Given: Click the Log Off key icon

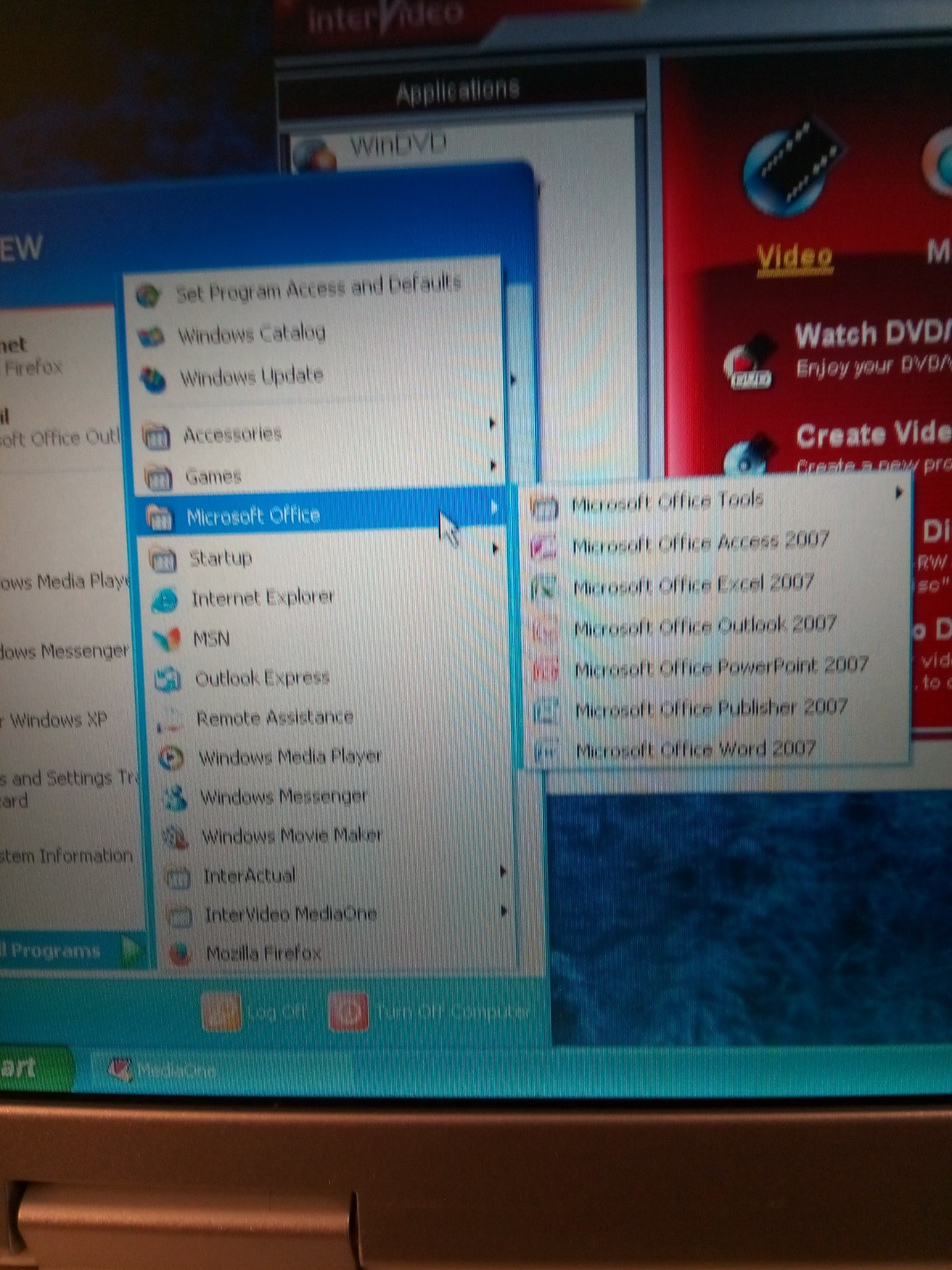Looking at the screenshot, I should [221, 1012].
